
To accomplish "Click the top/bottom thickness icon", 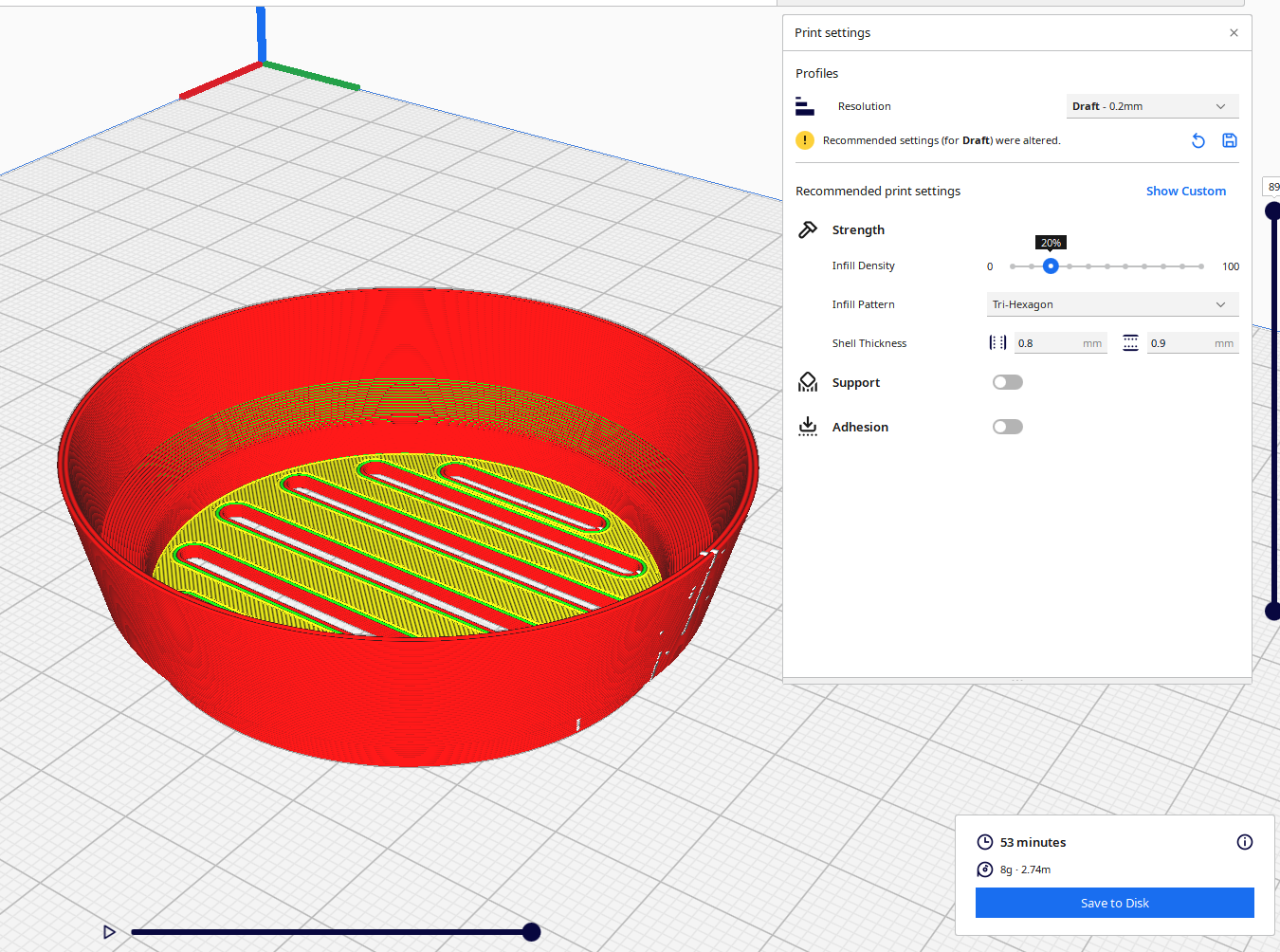I will click(x=1130, y=342).
